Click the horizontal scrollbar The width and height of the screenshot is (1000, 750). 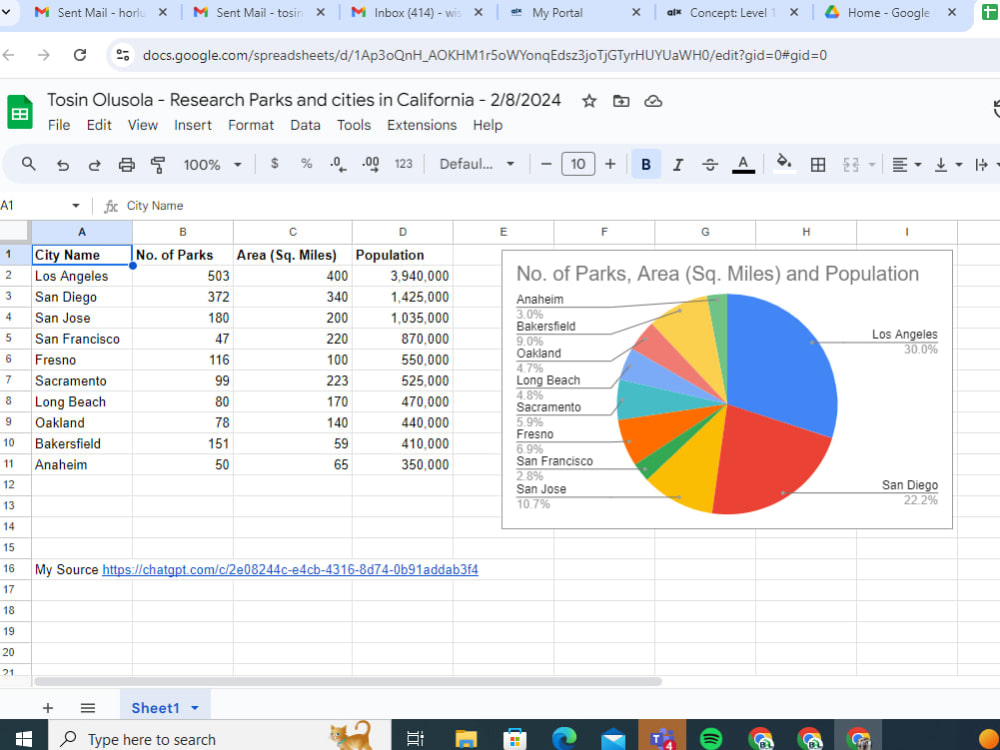point(348,681)
